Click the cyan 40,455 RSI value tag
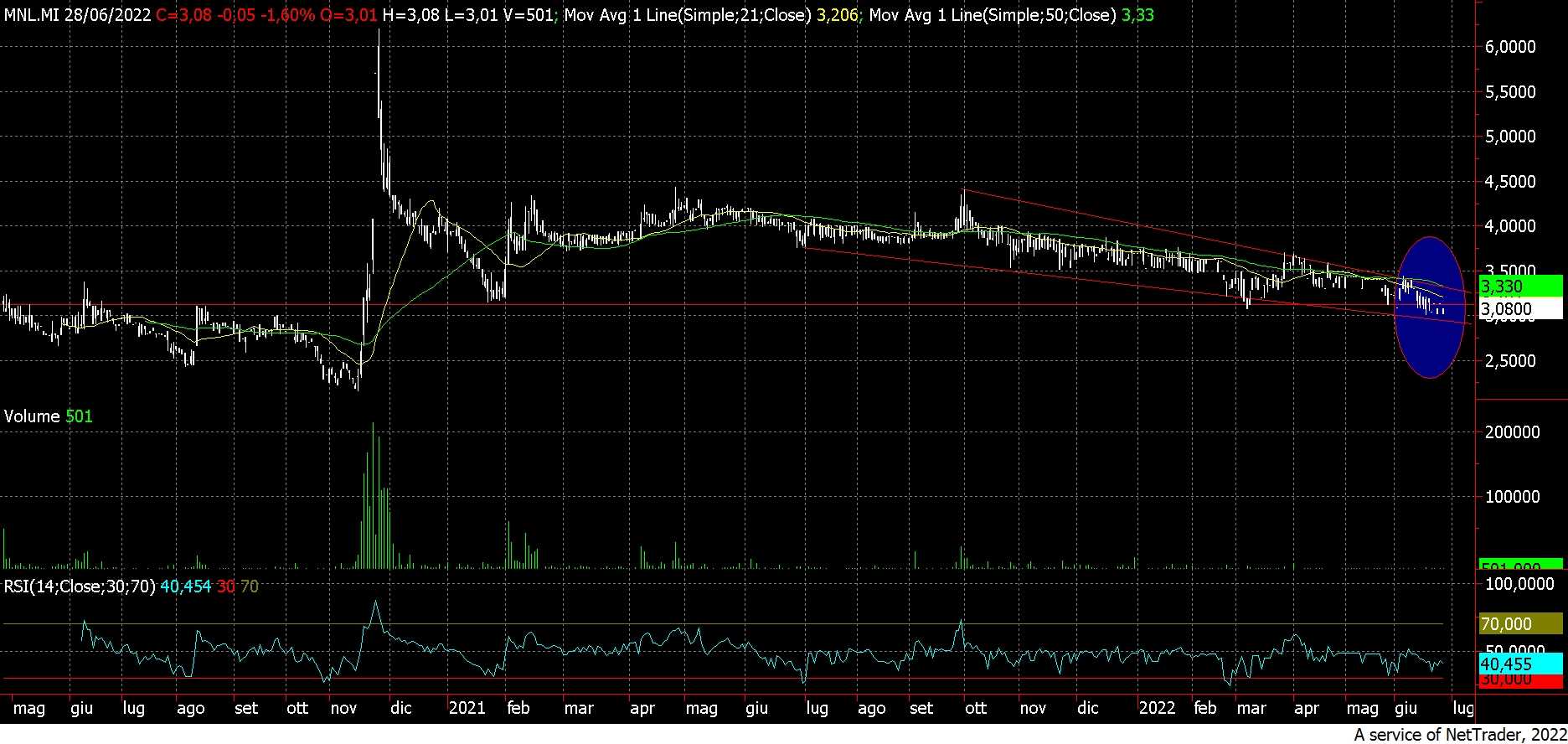 click(1519, 664)
